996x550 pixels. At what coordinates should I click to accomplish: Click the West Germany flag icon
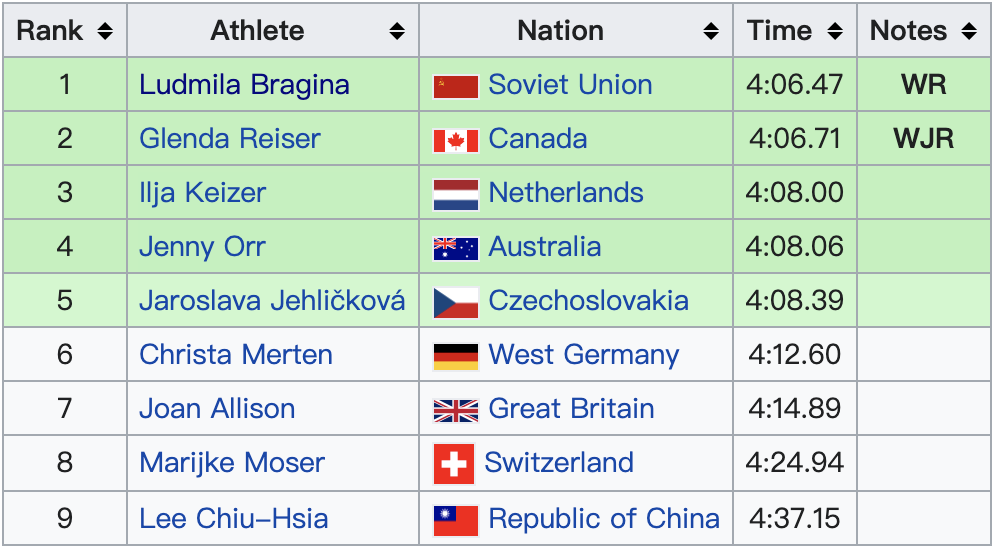(455, 356)
